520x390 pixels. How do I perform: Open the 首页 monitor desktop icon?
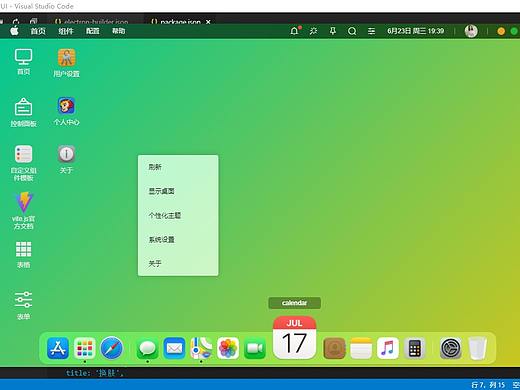23,62
